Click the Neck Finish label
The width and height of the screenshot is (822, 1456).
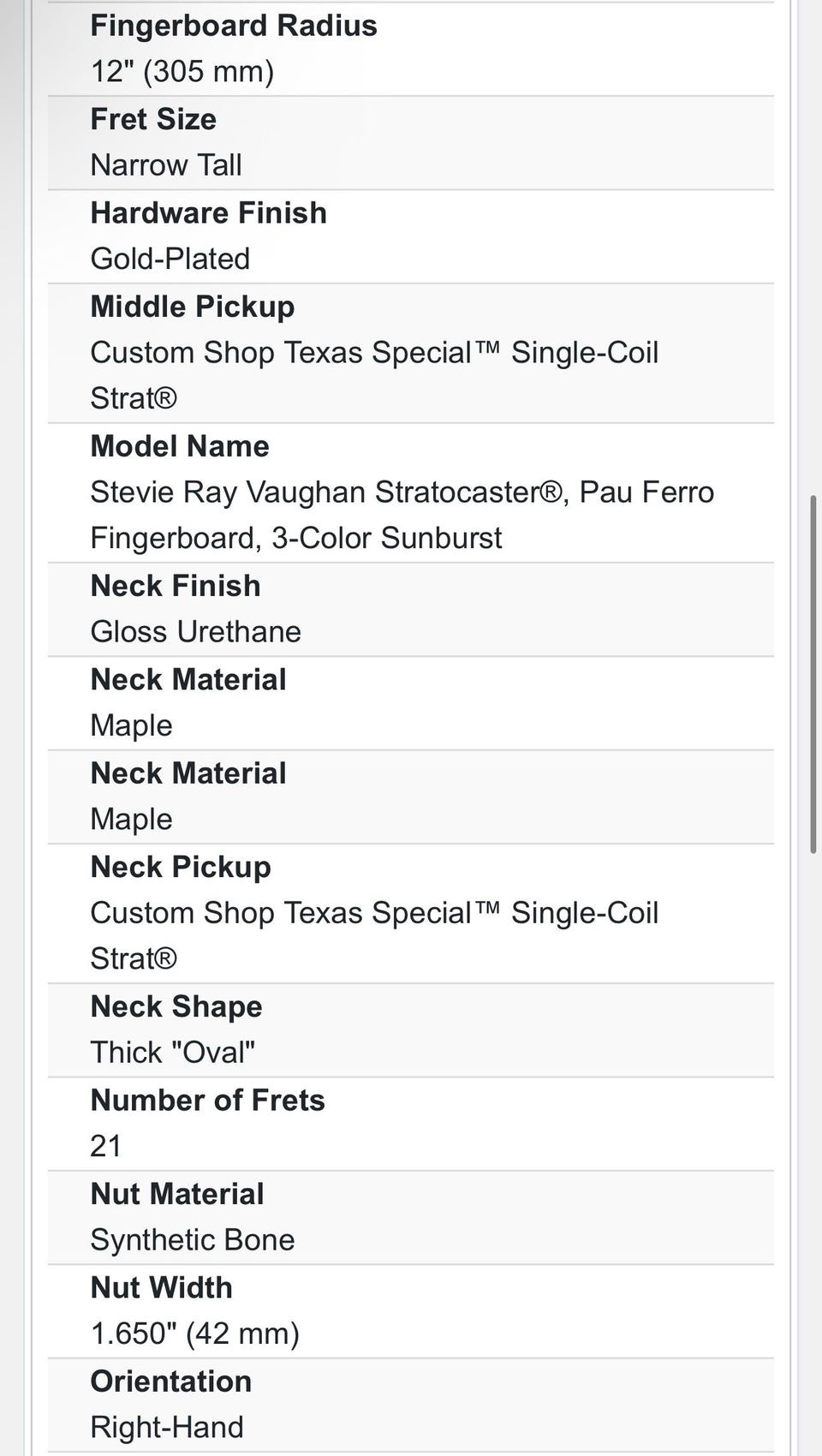(176, 586)
